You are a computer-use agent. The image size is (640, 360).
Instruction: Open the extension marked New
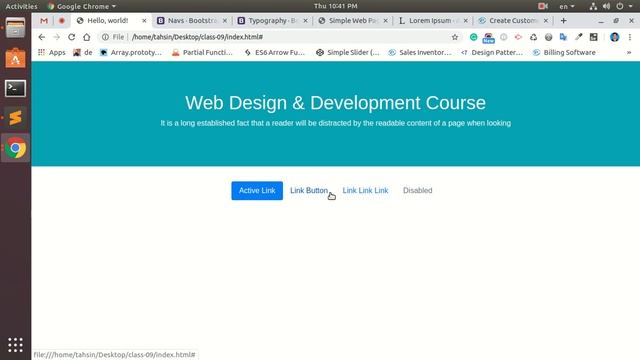tap(488, 38)
